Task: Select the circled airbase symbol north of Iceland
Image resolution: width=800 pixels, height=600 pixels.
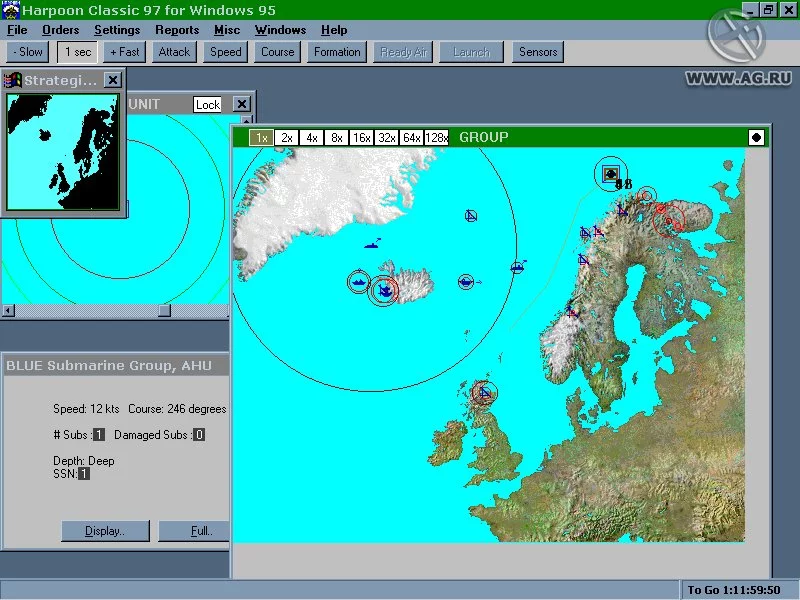Action: point(471,216)
